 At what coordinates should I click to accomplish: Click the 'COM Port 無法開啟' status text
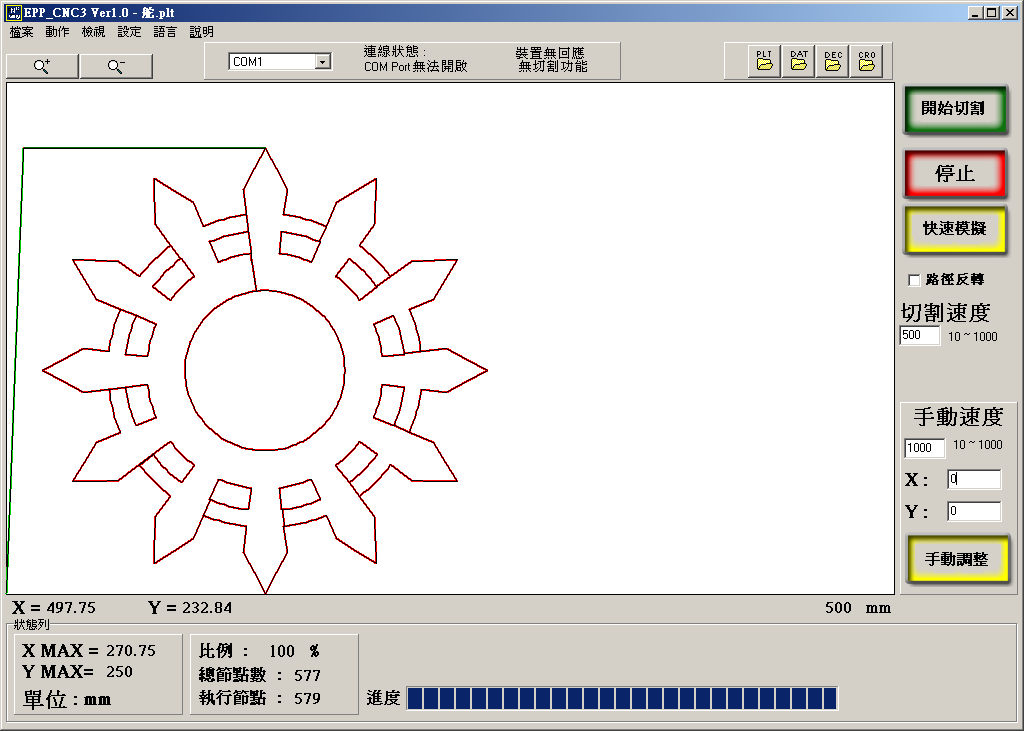(x=416, y=67)
